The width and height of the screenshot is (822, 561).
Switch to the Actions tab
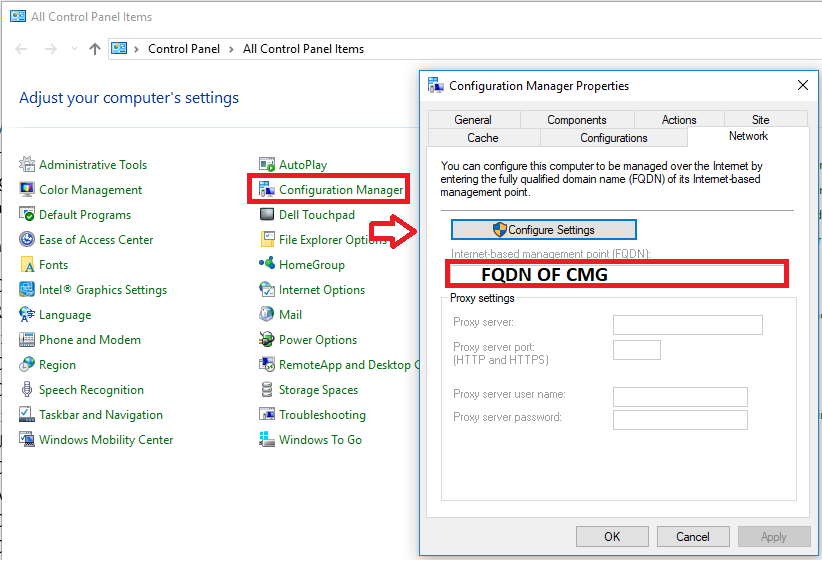[x=679, y=120]
